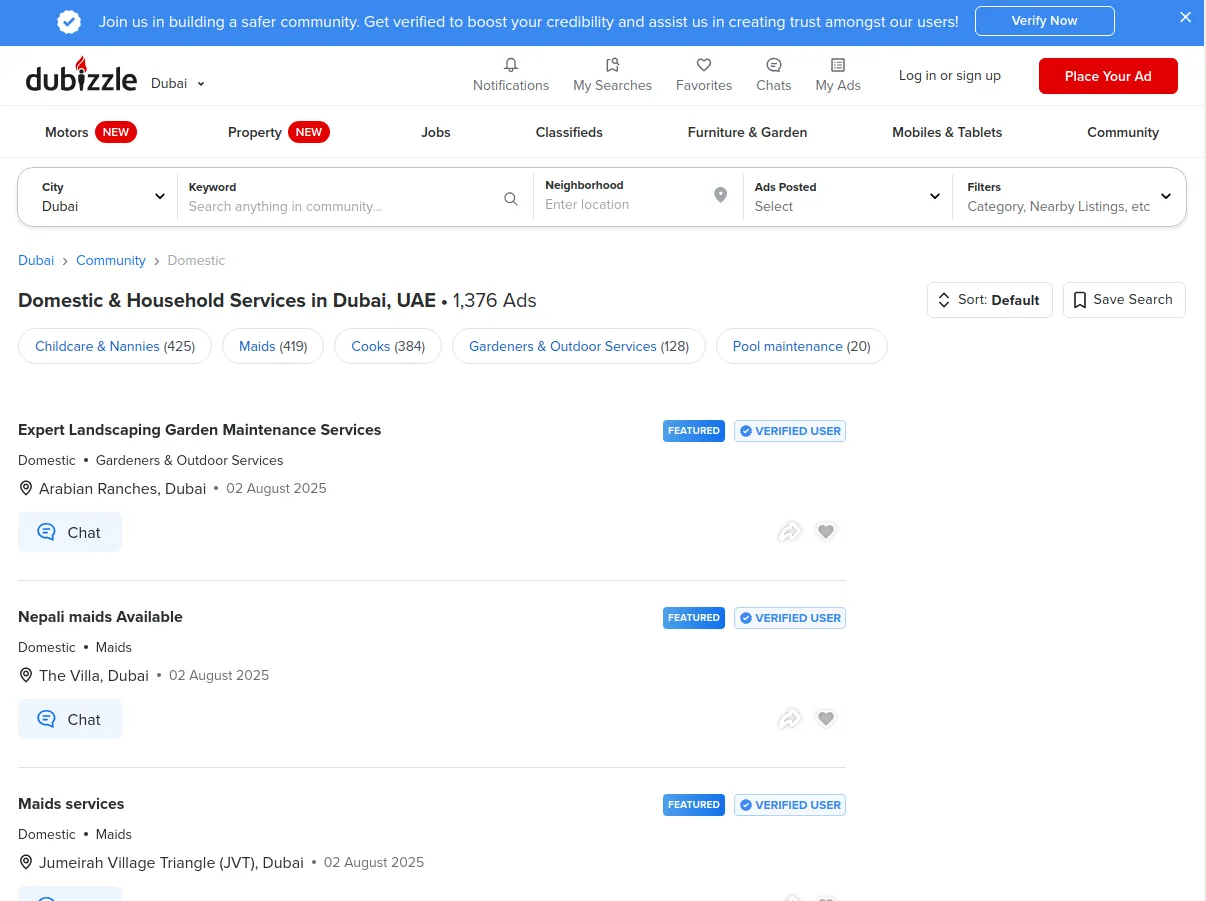The height and width of the screenshot is (901, 1206).
Task: Click Log in or sign up
Action: (949, 76)
